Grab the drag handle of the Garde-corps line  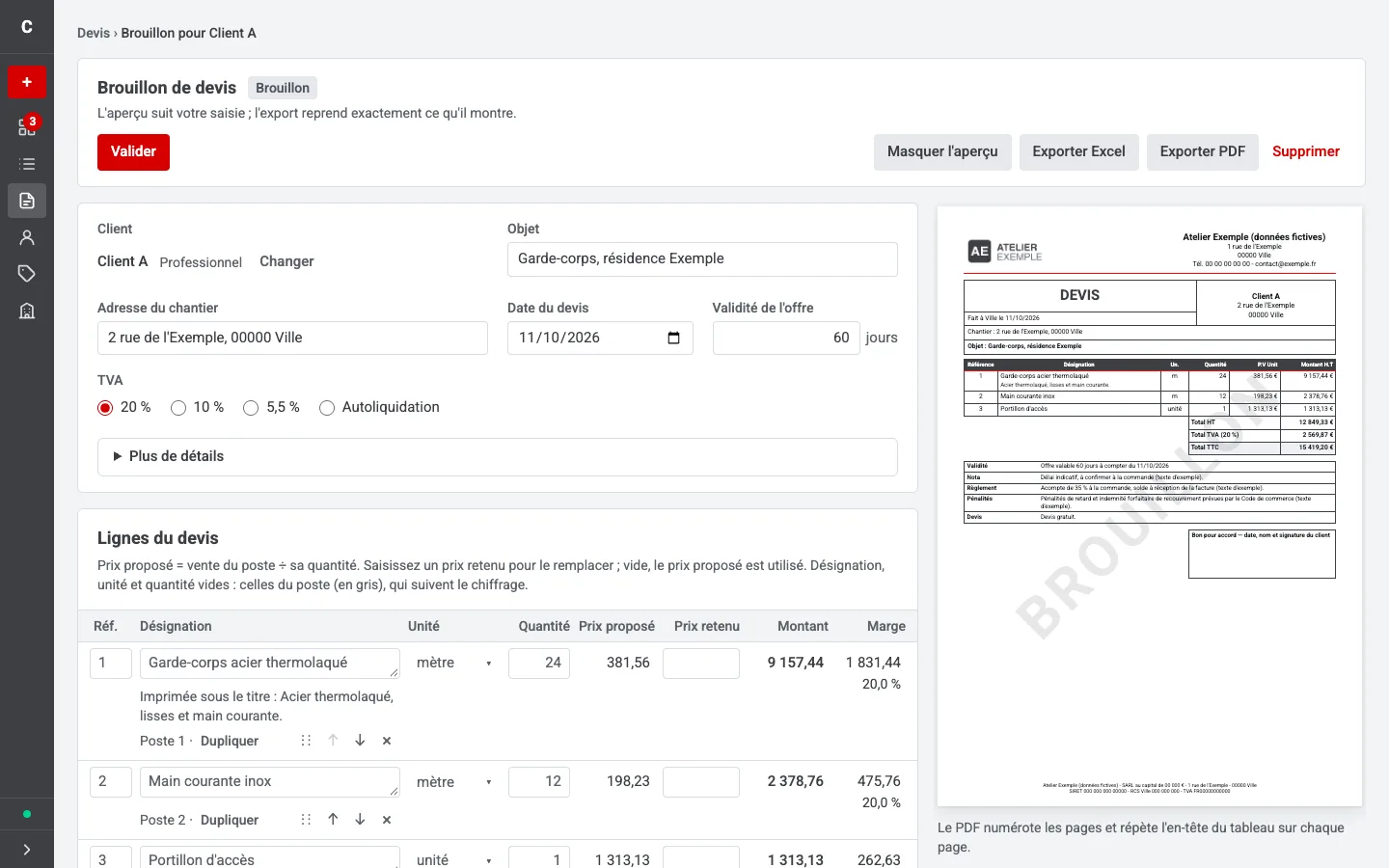pyautogui.click(x=306, y=741)
